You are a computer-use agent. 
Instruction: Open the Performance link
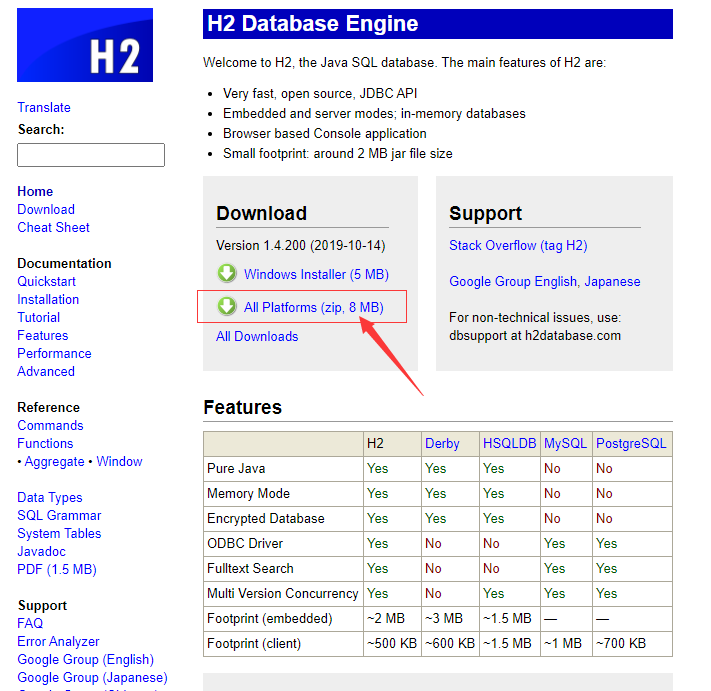click(54, 353)
